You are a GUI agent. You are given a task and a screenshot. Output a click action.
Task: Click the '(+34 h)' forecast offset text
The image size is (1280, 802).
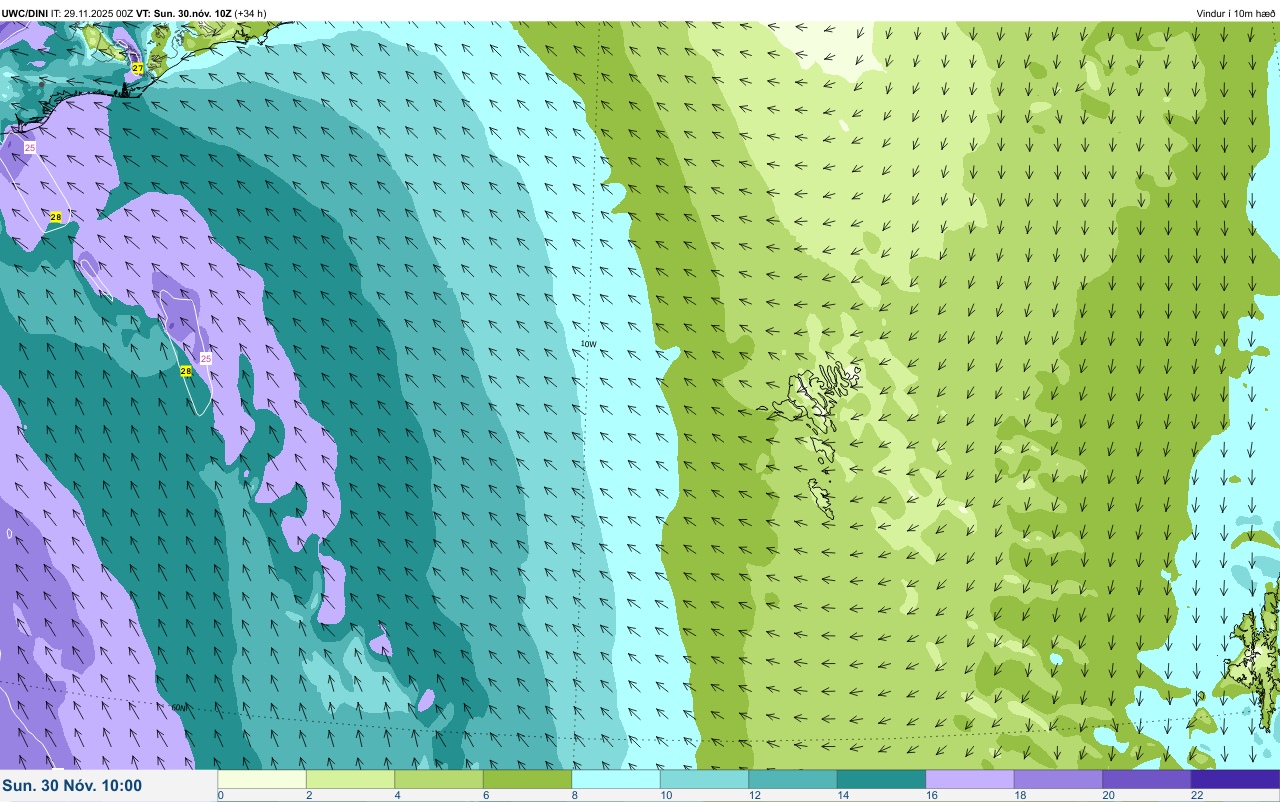[x=250, y=13]
